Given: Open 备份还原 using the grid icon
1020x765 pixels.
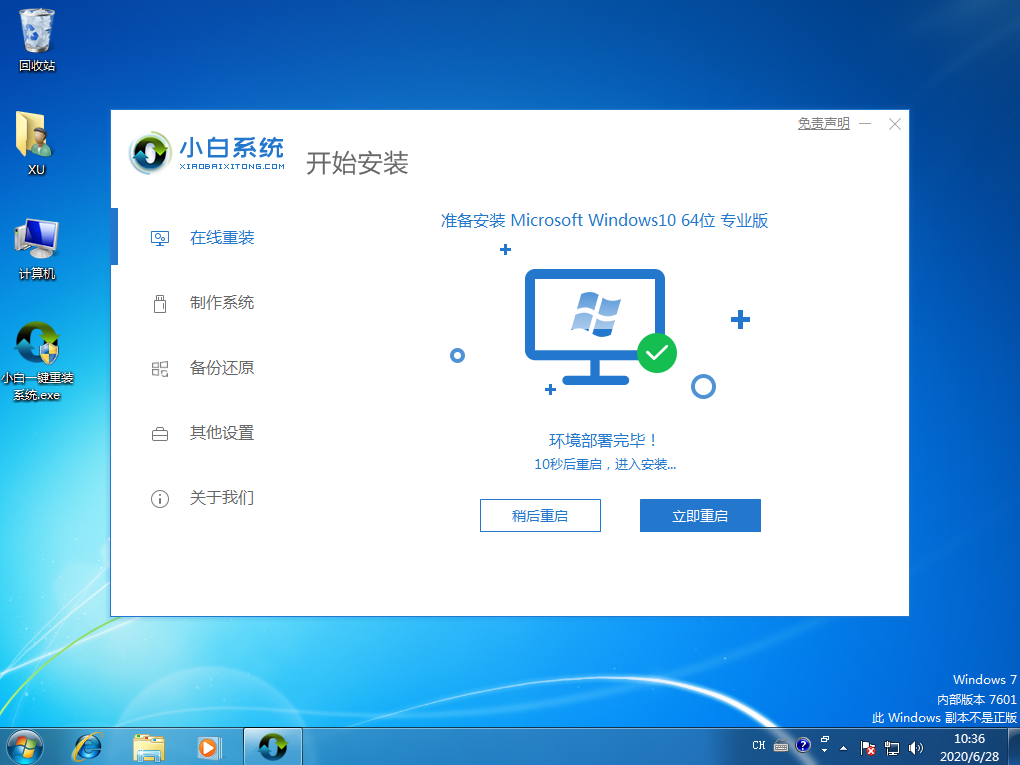Looking at the screenshot, I should [160, 368].
